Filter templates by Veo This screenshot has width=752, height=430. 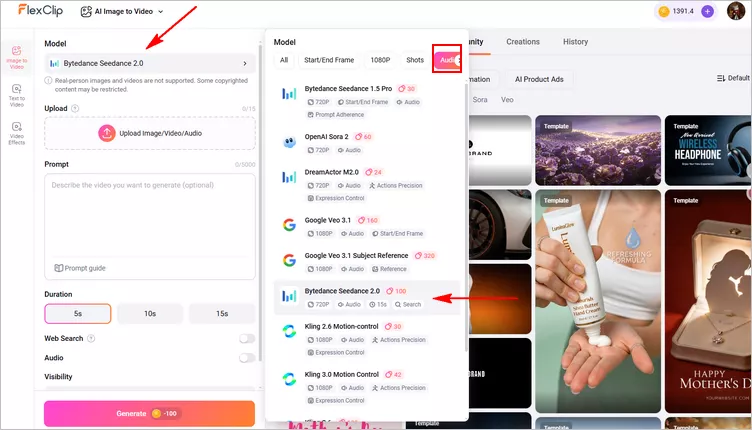point(507,100)
